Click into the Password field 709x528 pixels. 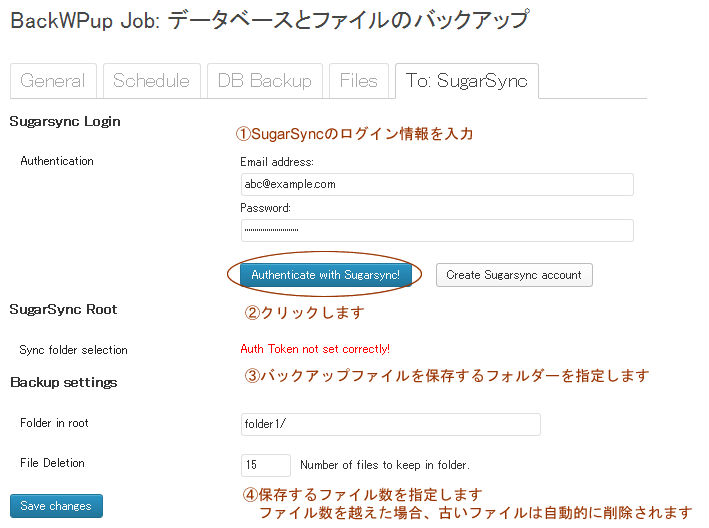pyautogui.click(x=437, y=231)
